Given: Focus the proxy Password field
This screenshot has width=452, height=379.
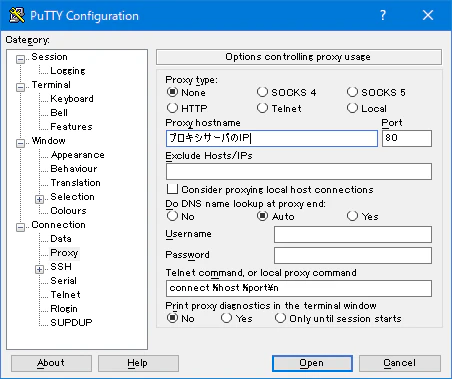Looking at the screenshot, I should click(x=353, y=255).
